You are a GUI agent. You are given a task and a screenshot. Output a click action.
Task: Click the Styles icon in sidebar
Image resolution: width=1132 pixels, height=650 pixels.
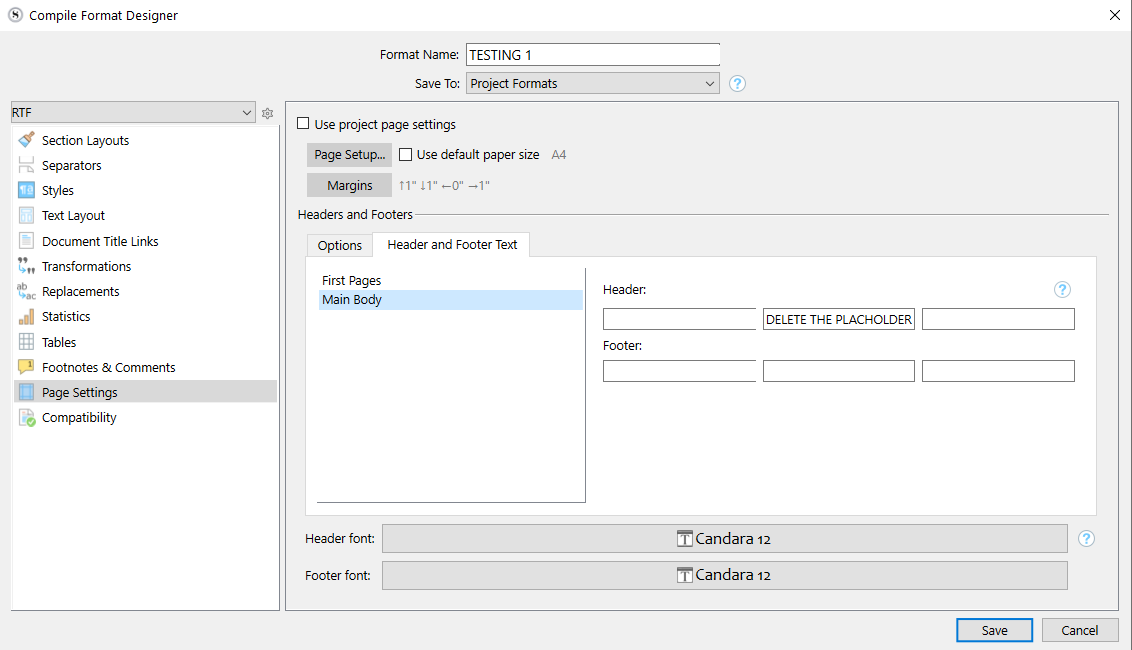(26, 190)
